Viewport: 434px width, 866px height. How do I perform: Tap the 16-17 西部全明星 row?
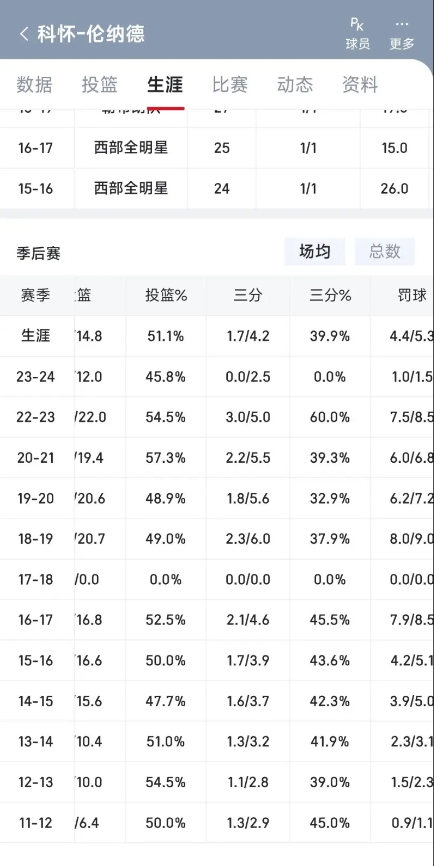coord(217,148)
